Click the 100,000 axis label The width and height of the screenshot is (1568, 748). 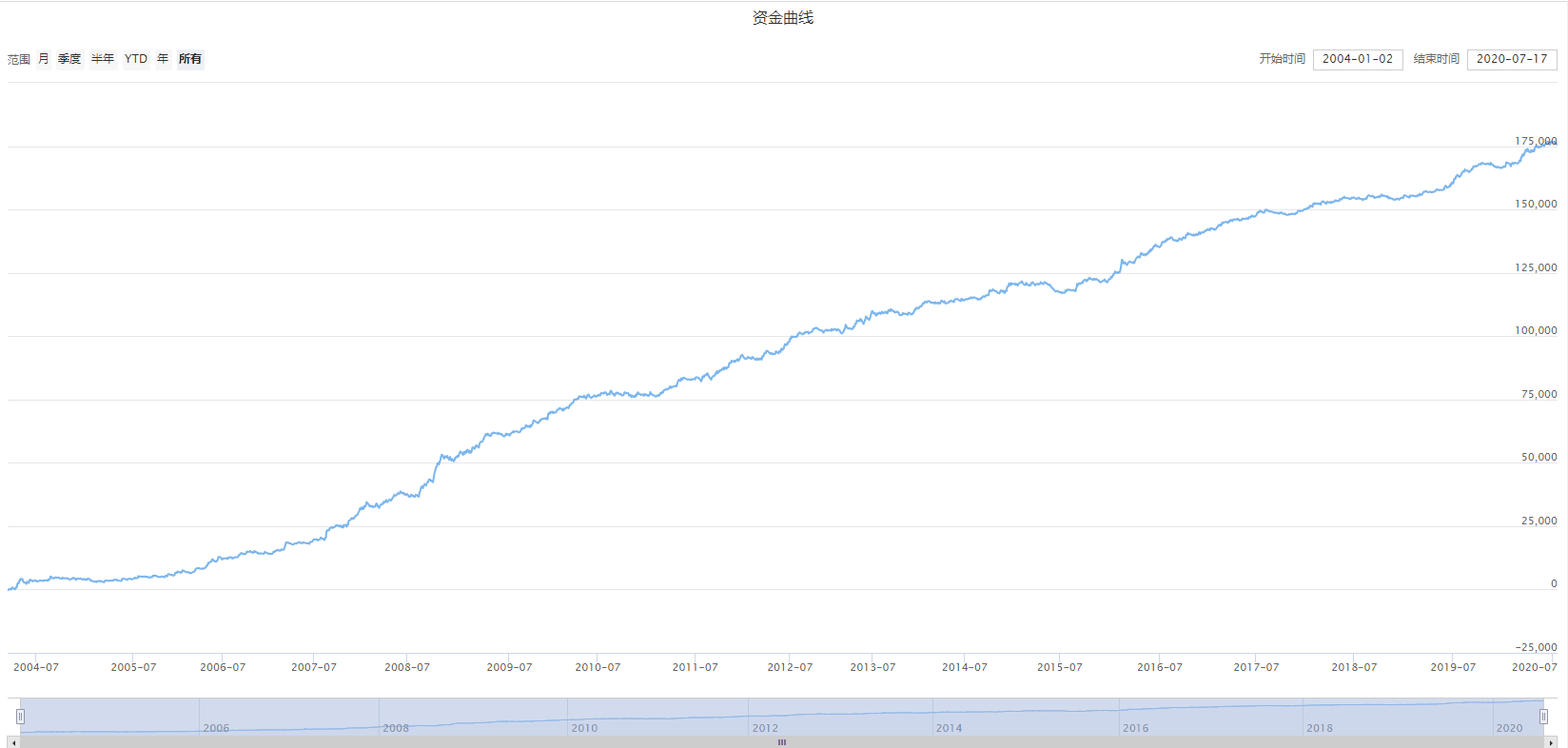tap(1536, 330)
